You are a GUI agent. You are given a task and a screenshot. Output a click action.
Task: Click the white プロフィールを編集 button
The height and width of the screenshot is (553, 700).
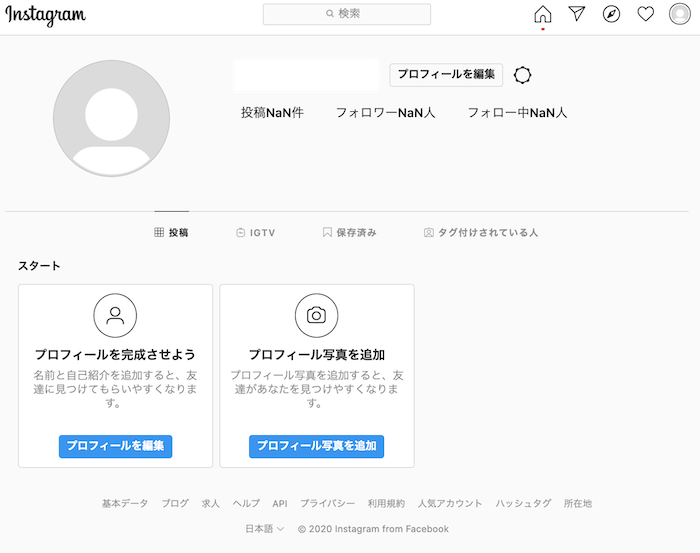pyautogui.click(x=446, y=75)
